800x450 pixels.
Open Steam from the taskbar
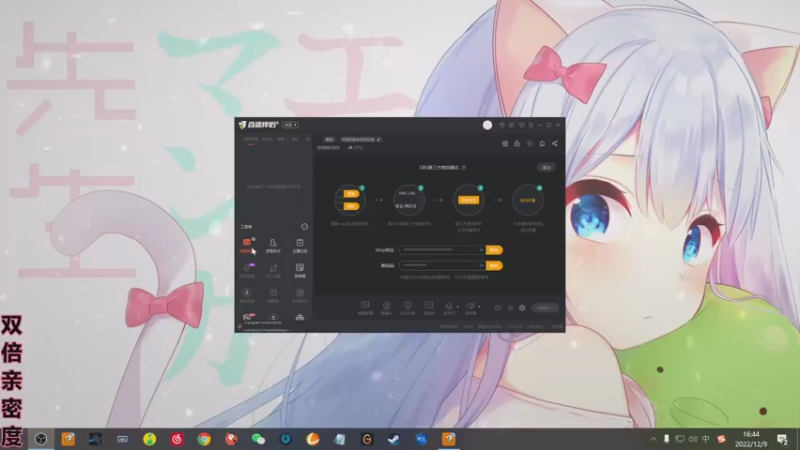coord(394,439)
